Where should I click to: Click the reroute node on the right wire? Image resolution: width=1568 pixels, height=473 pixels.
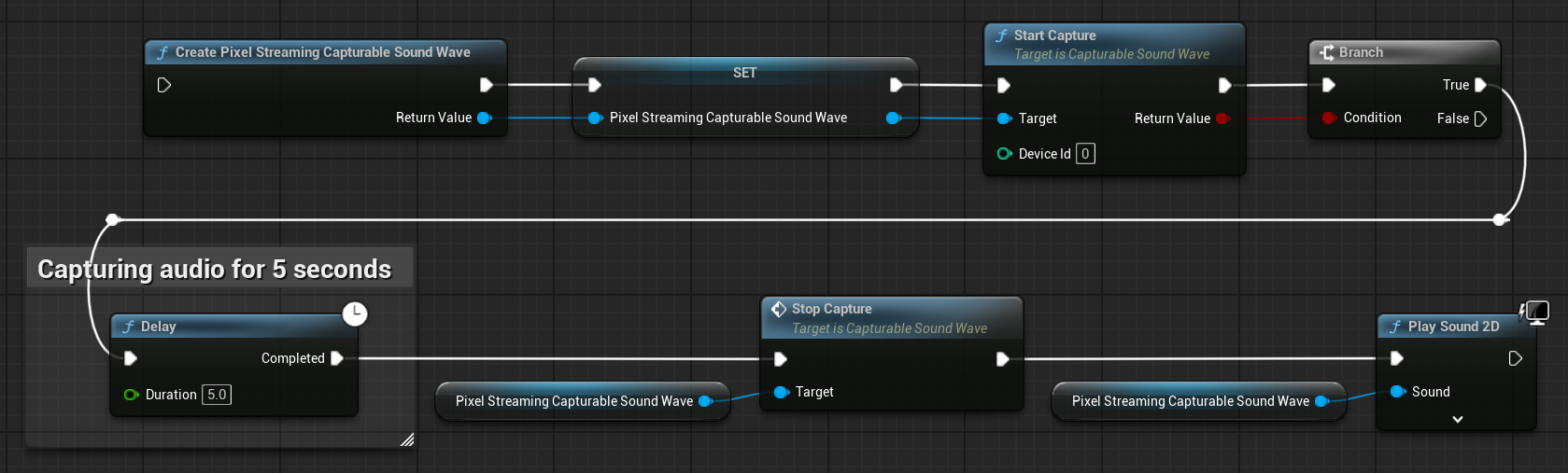click(x=1500, y=220)
